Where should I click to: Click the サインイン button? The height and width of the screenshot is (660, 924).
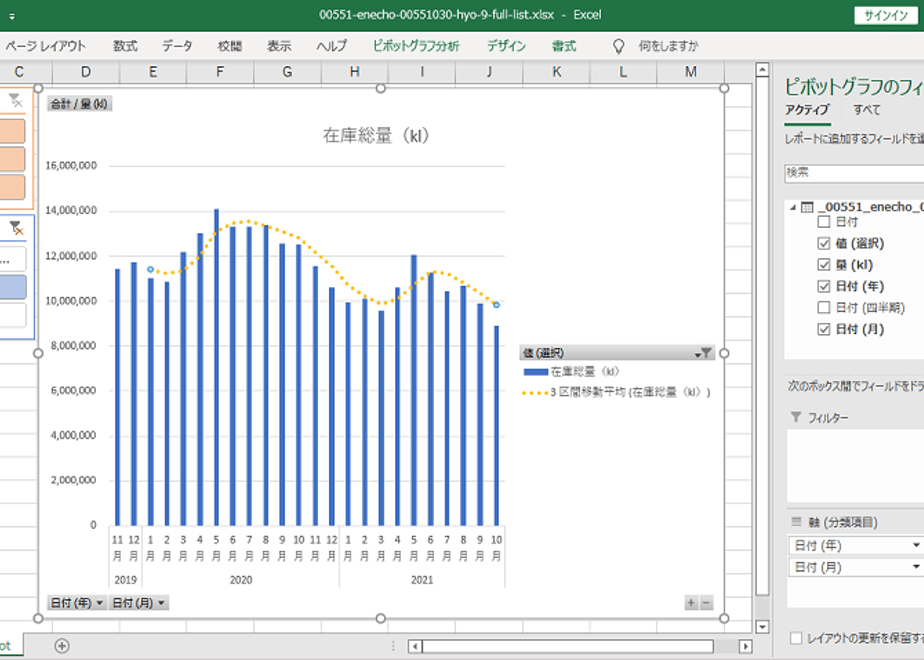[x=886, y=15]
